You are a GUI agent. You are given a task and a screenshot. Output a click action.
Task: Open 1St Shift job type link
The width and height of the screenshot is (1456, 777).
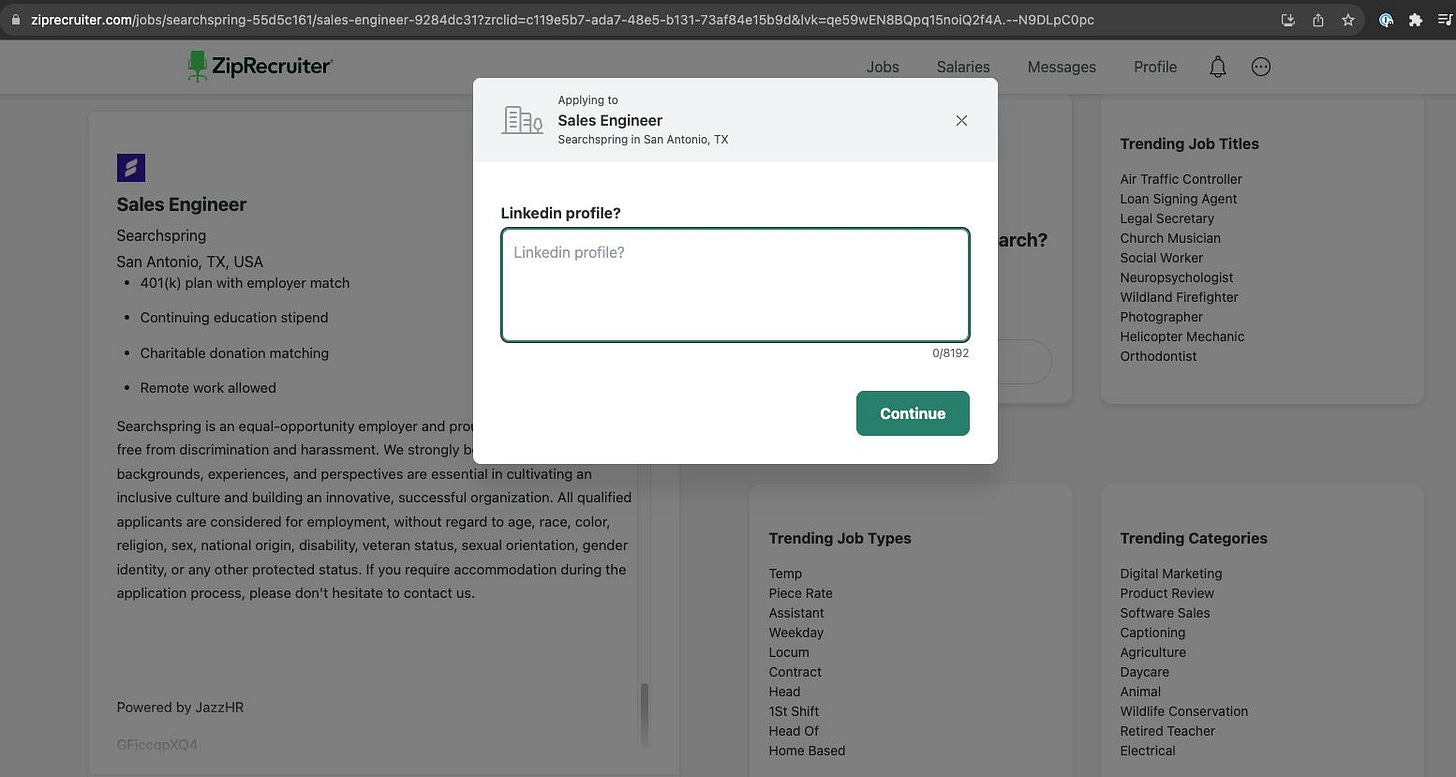(x=793, y=711)
